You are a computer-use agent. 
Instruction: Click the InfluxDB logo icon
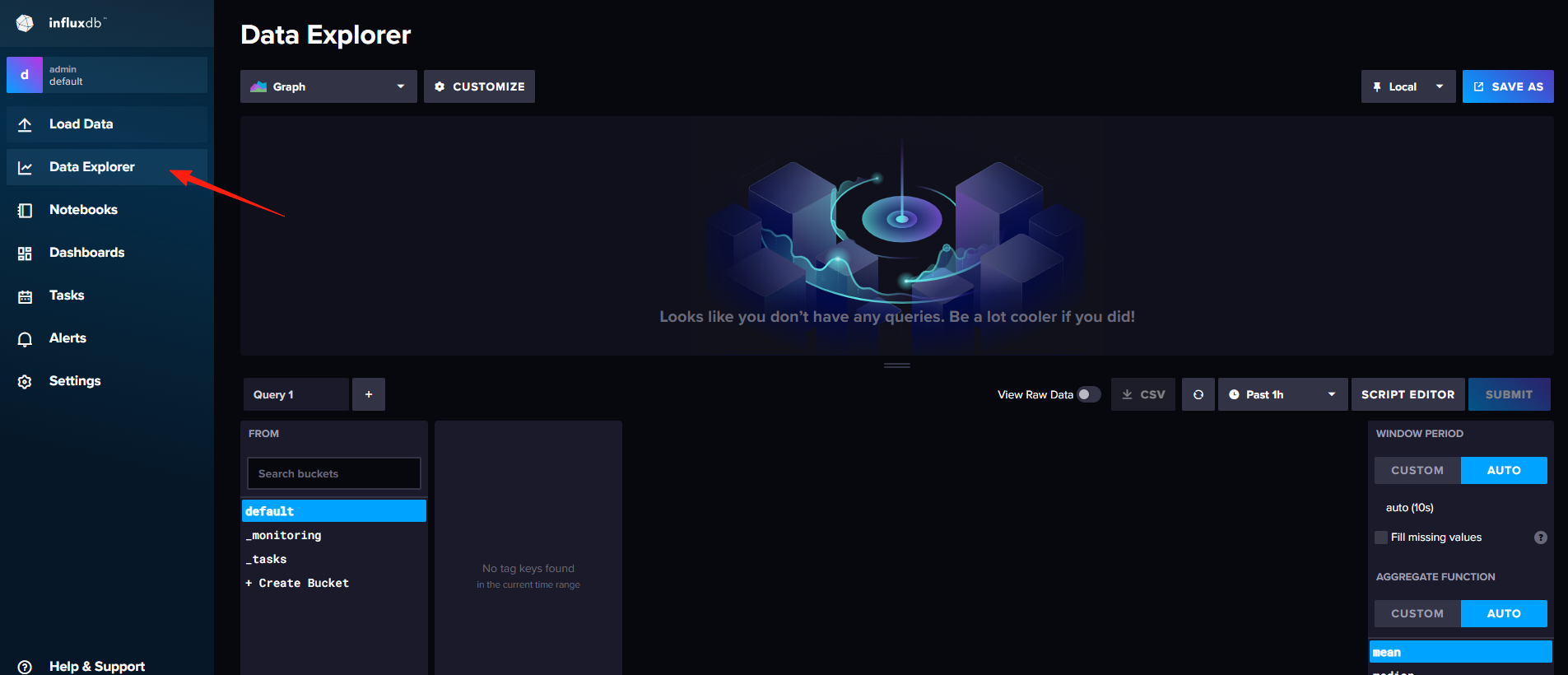pyautogui.click(x=25, y=23)
